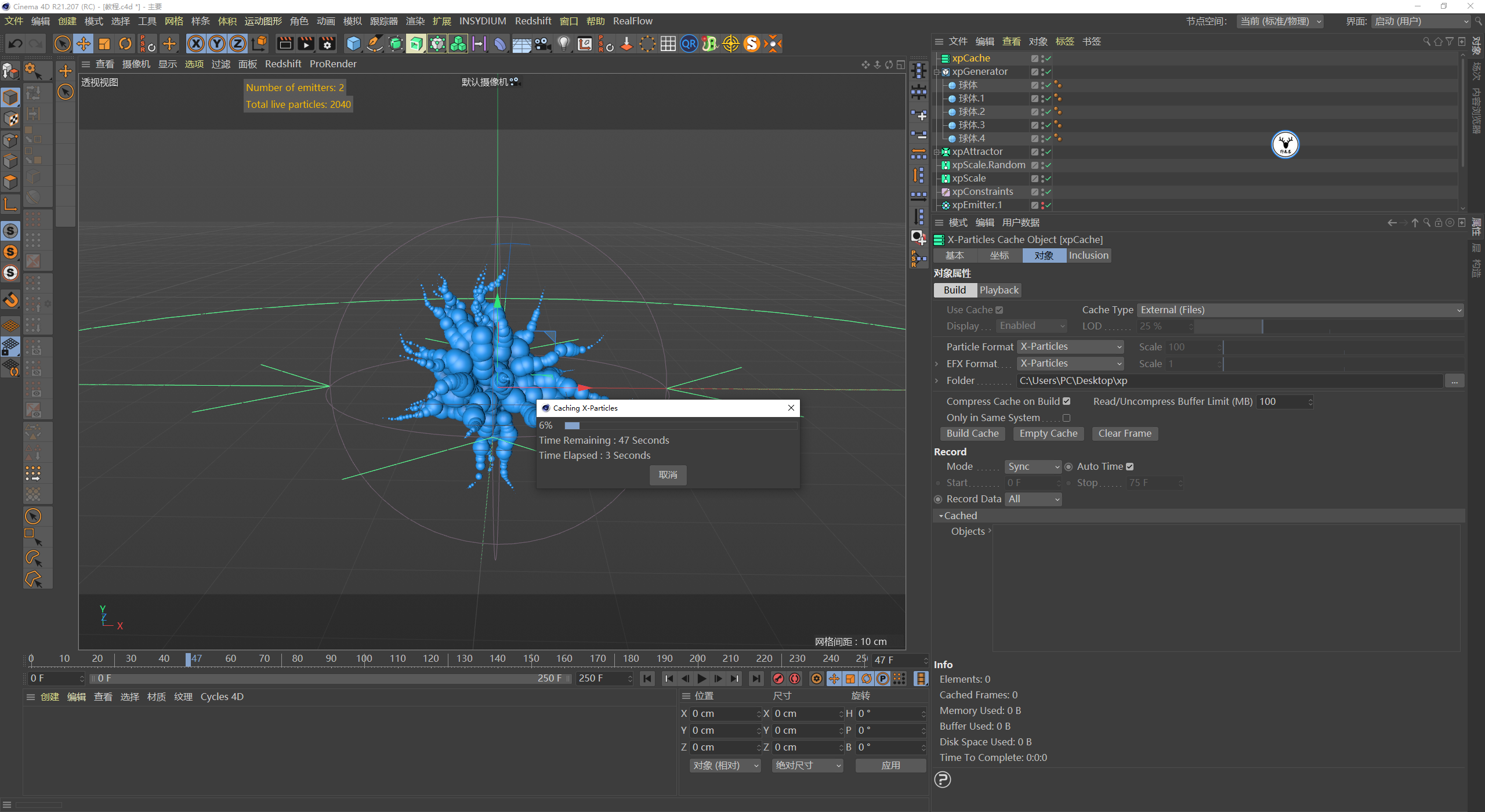Click the Undo arrow icon

click(x=16, y=43)
